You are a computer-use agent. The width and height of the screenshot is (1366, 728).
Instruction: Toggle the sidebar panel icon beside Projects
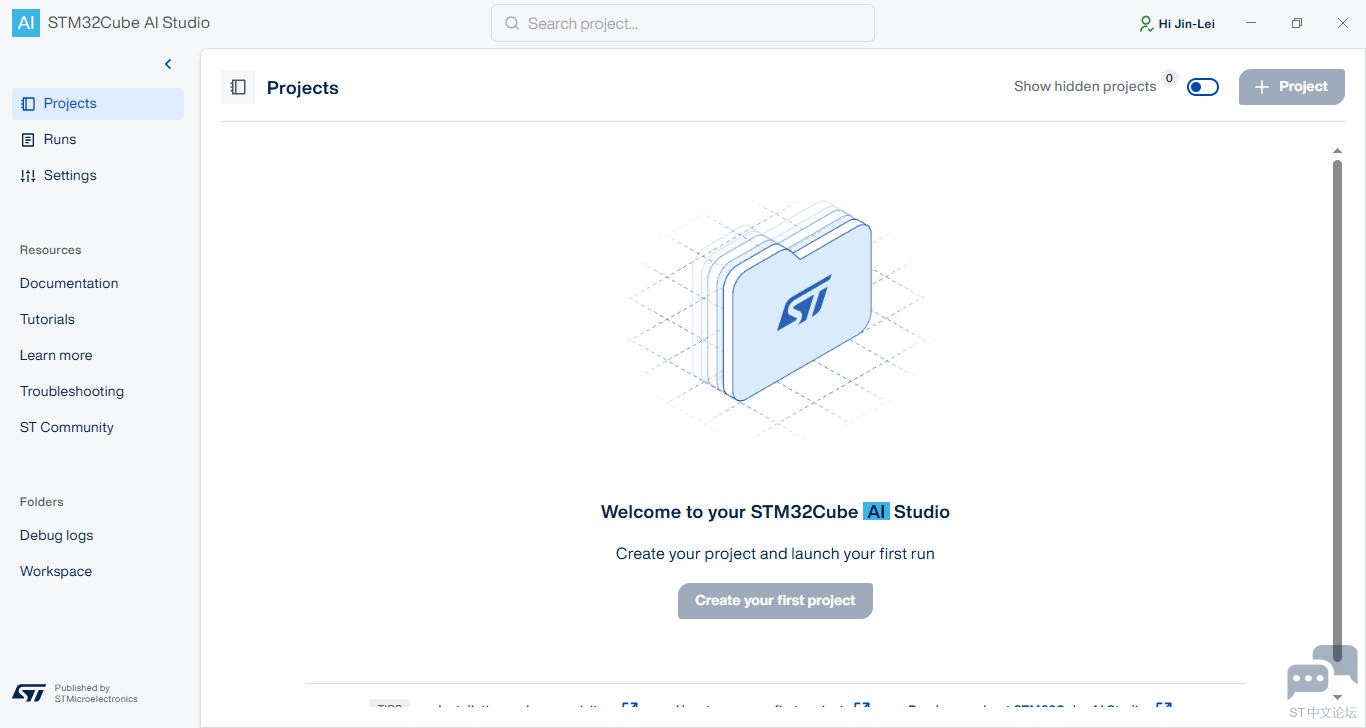click(x=238, y=88)
